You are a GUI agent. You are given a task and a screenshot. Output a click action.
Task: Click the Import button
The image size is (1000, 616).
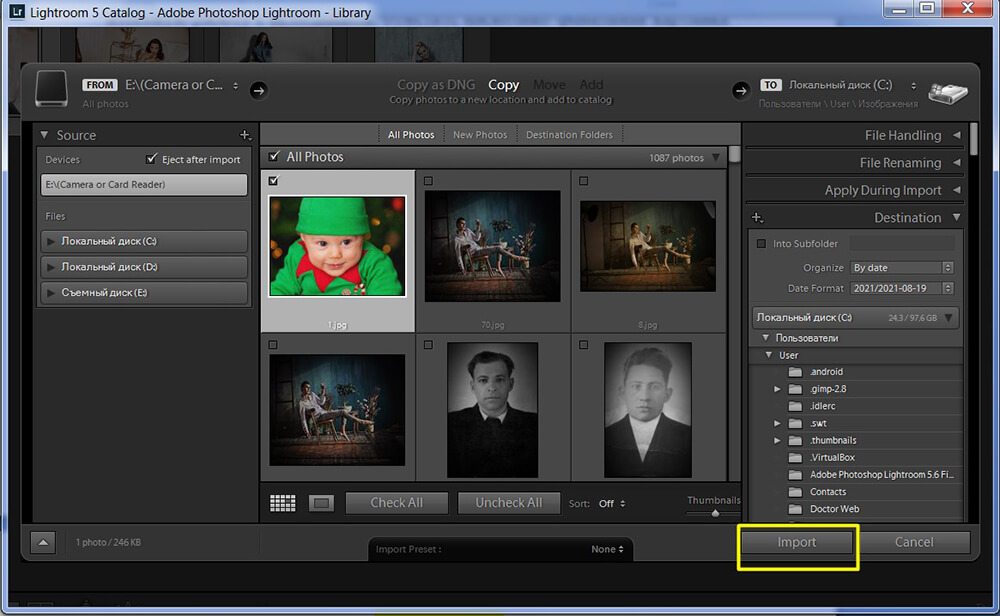797,542
